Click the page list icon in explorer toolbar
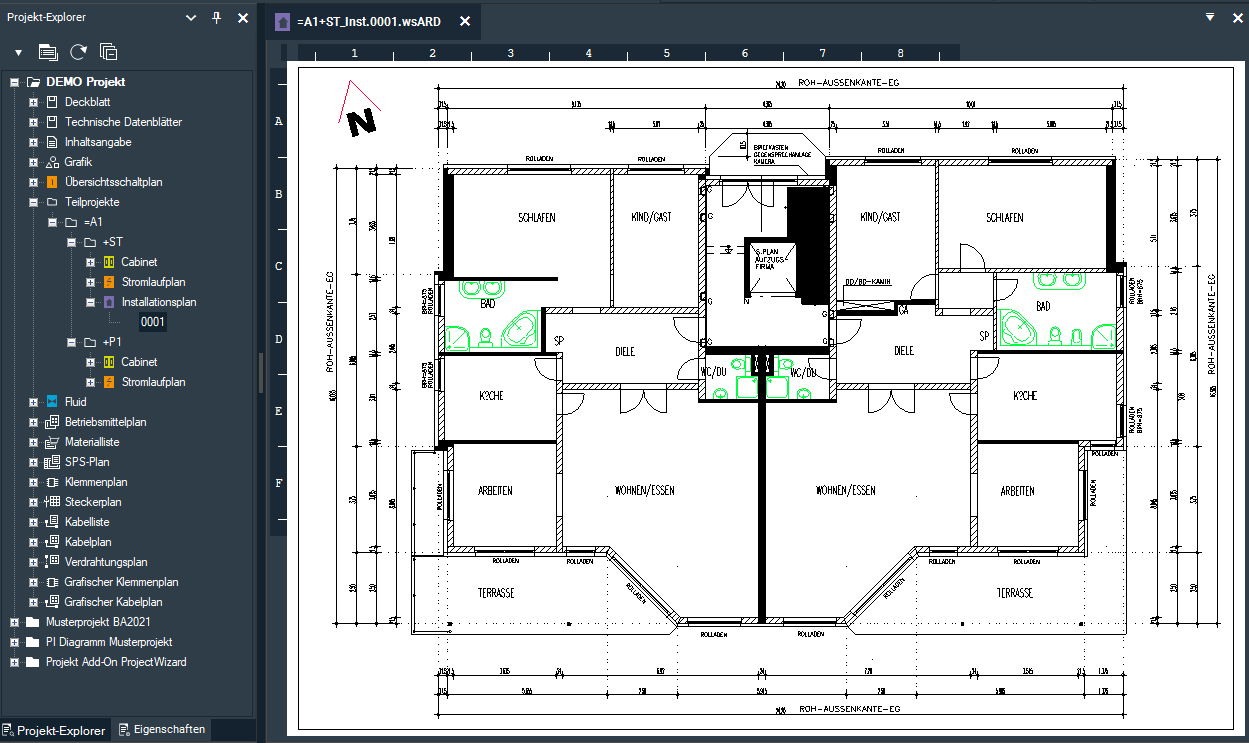This screenshot has width=1249, height=743. (48, 51)
